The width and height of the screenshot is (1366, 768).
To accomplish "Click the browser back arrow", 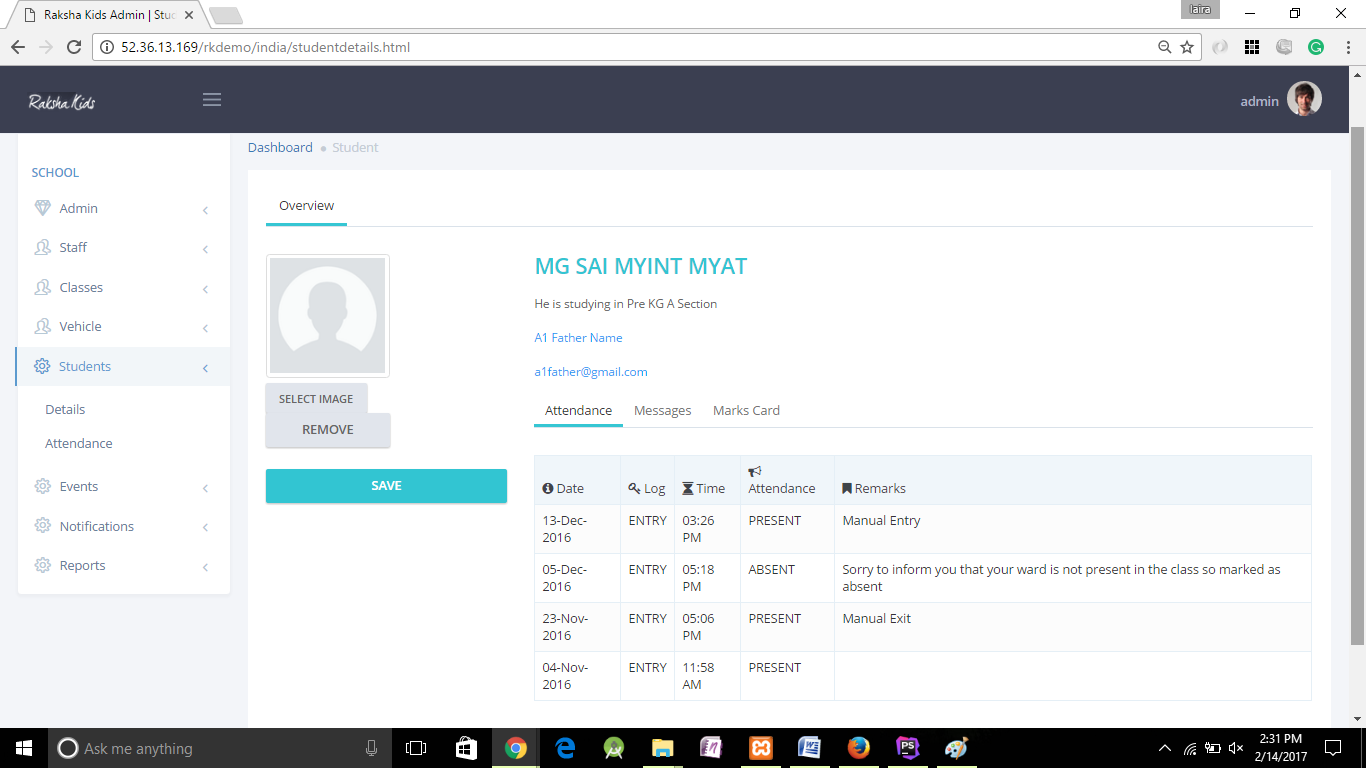I will 17,47.
